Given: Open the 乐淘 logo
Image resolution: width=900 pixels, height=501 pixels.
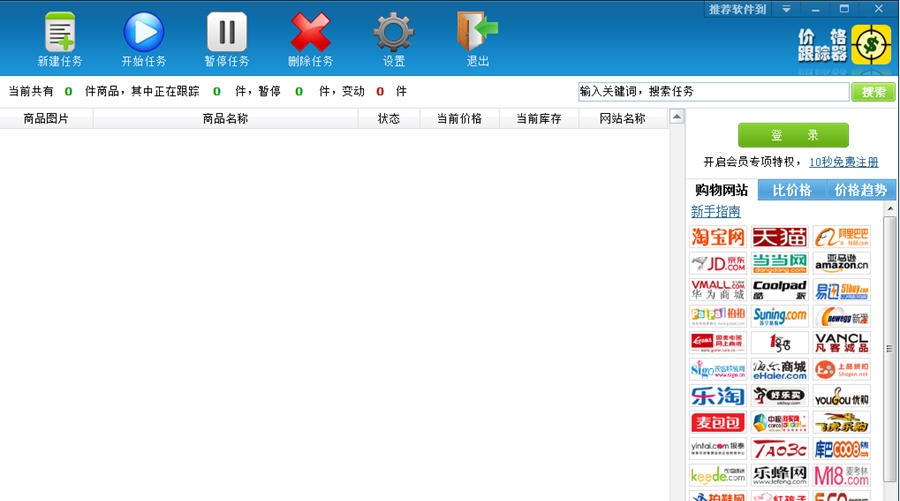Looking at the screenshot, I should click(717, 396).
